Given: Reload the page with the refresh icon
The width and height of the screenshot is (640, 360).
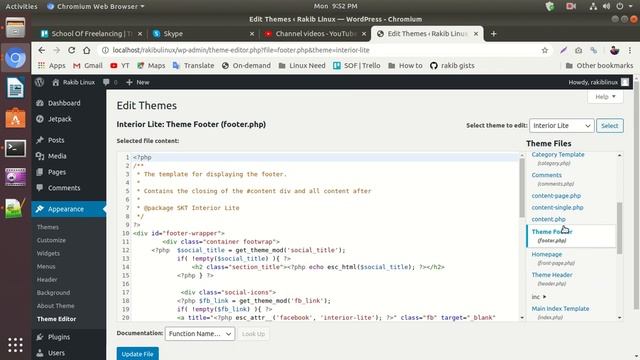Looking at the screenshot, I should click(71, 50).
